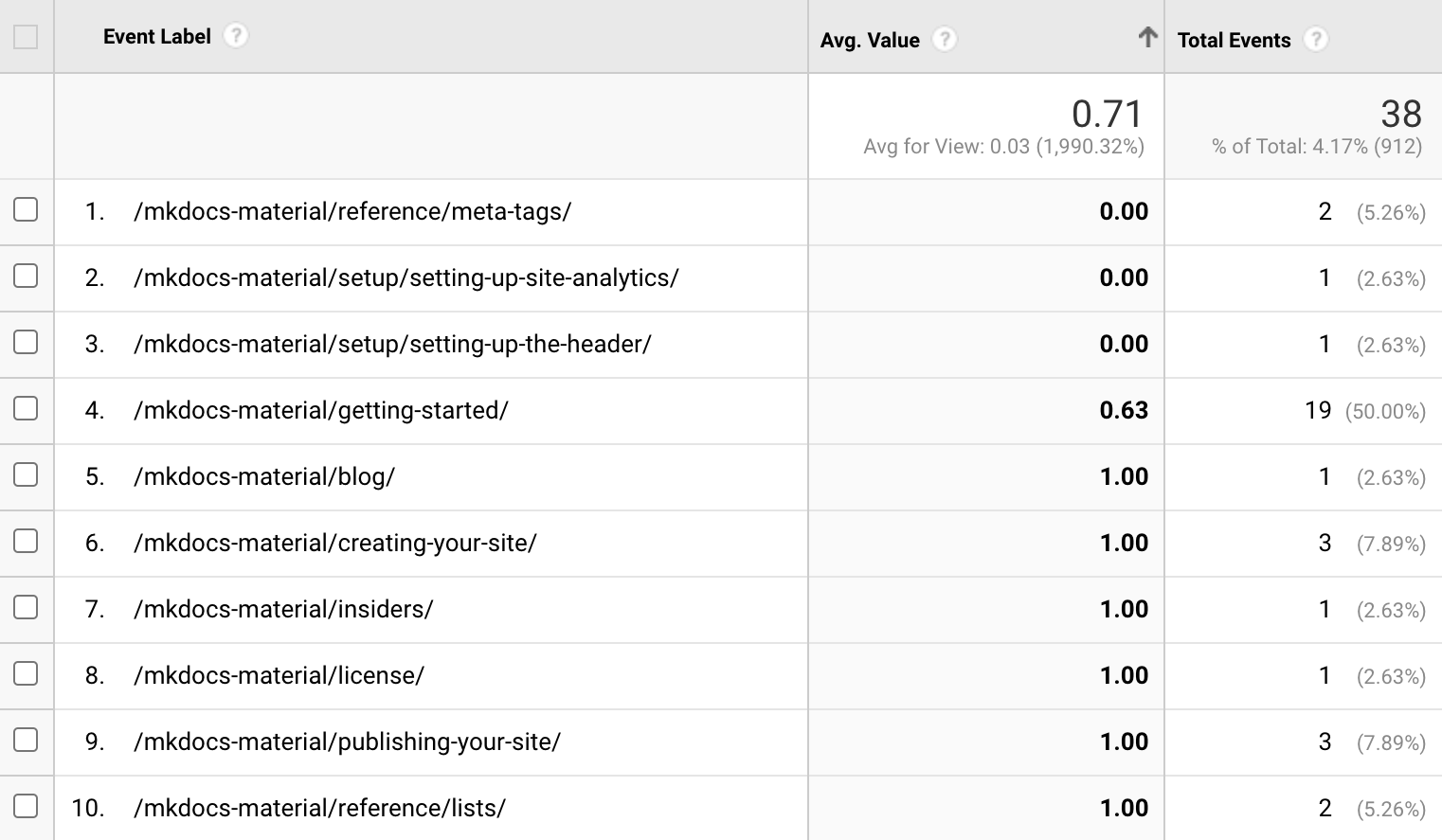The width and height of the screenshot is (1442, 840).
Task: Select the checkbox beside setting-up-site-analytics row
Action: (x=26, y=277)
